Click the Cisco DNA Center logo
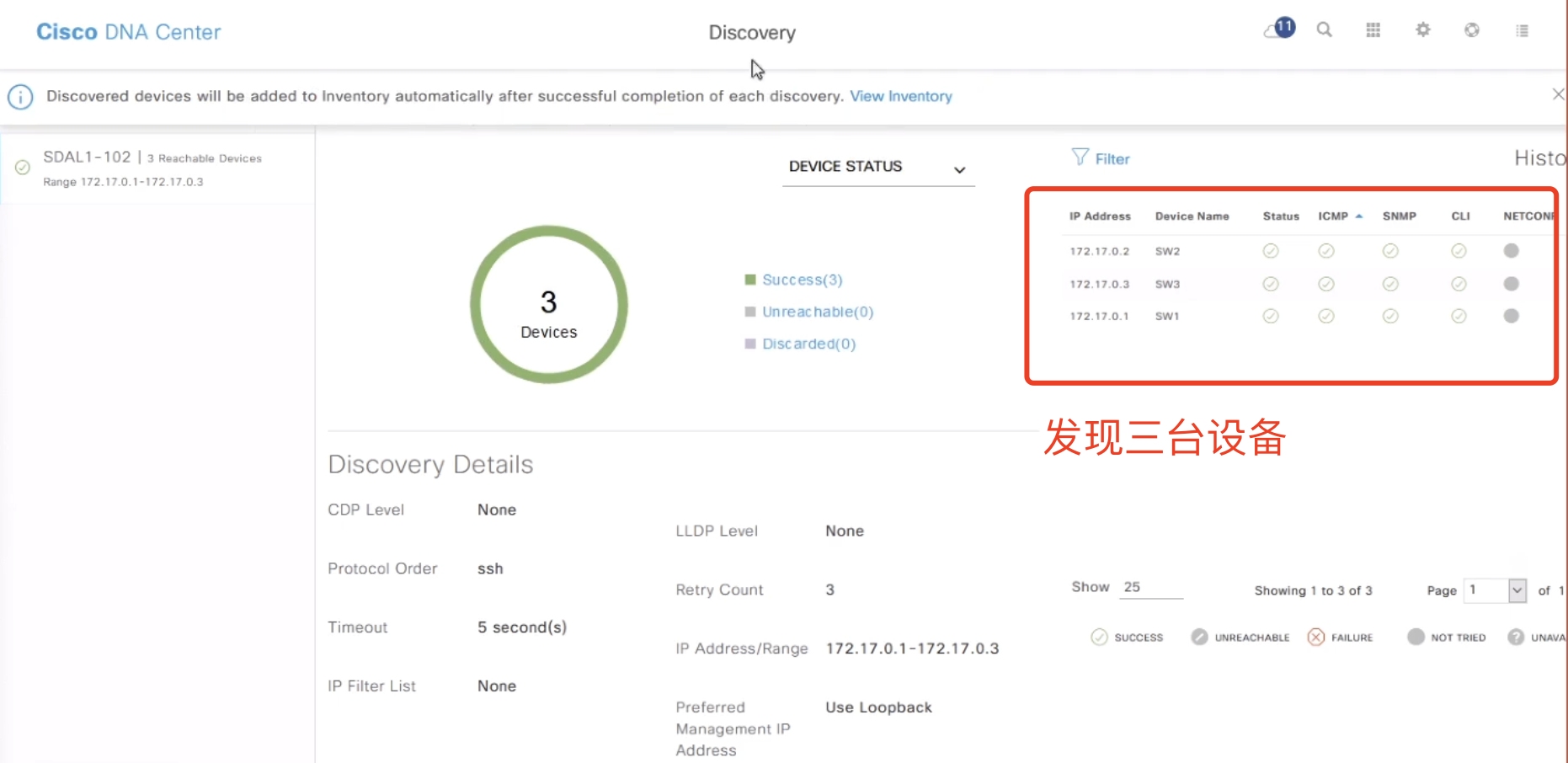Screen dimensions: 1568x763 128,32
